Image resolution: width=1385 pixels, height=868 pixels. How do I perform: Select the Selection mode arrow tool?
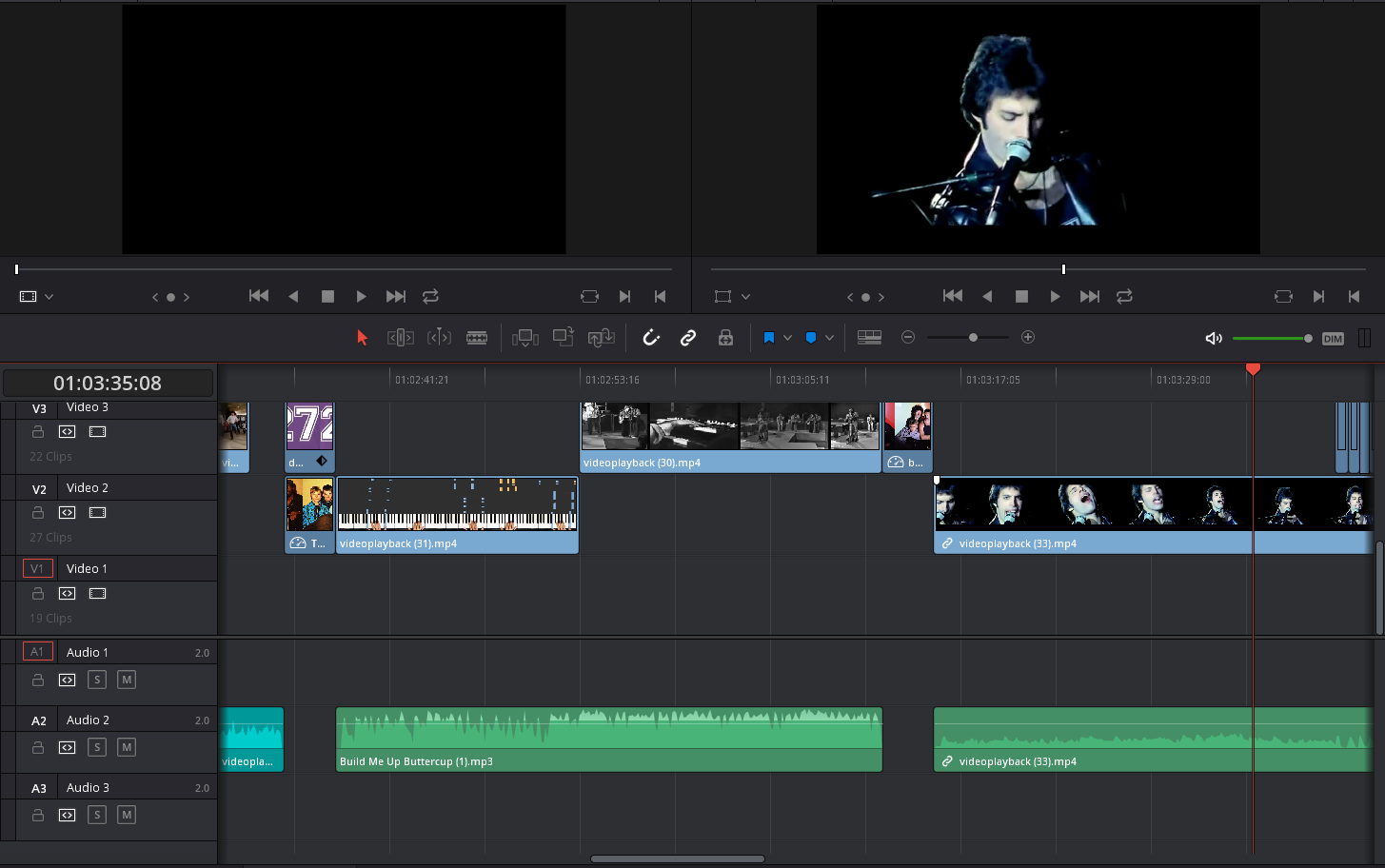click(363, 337)
